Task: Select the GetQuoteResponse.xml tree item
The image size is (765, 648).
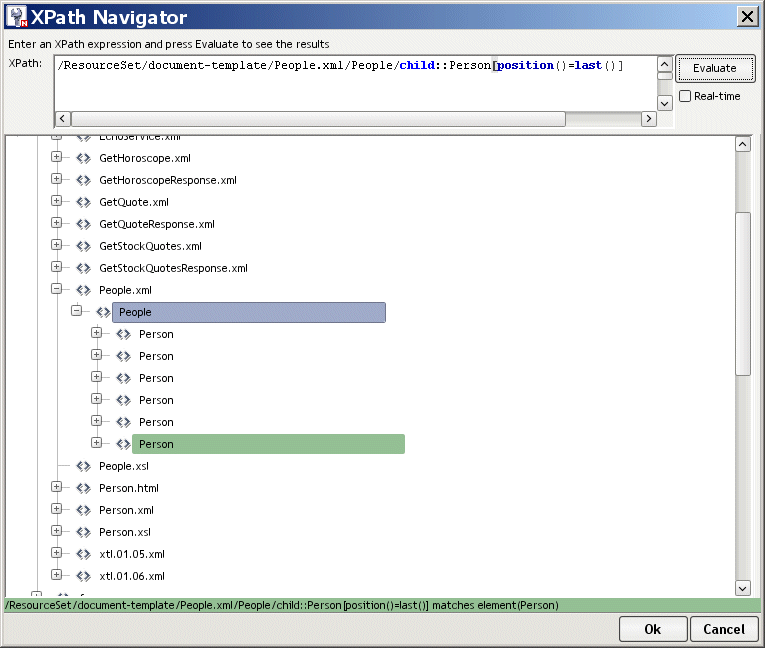Action: (157, 224)
